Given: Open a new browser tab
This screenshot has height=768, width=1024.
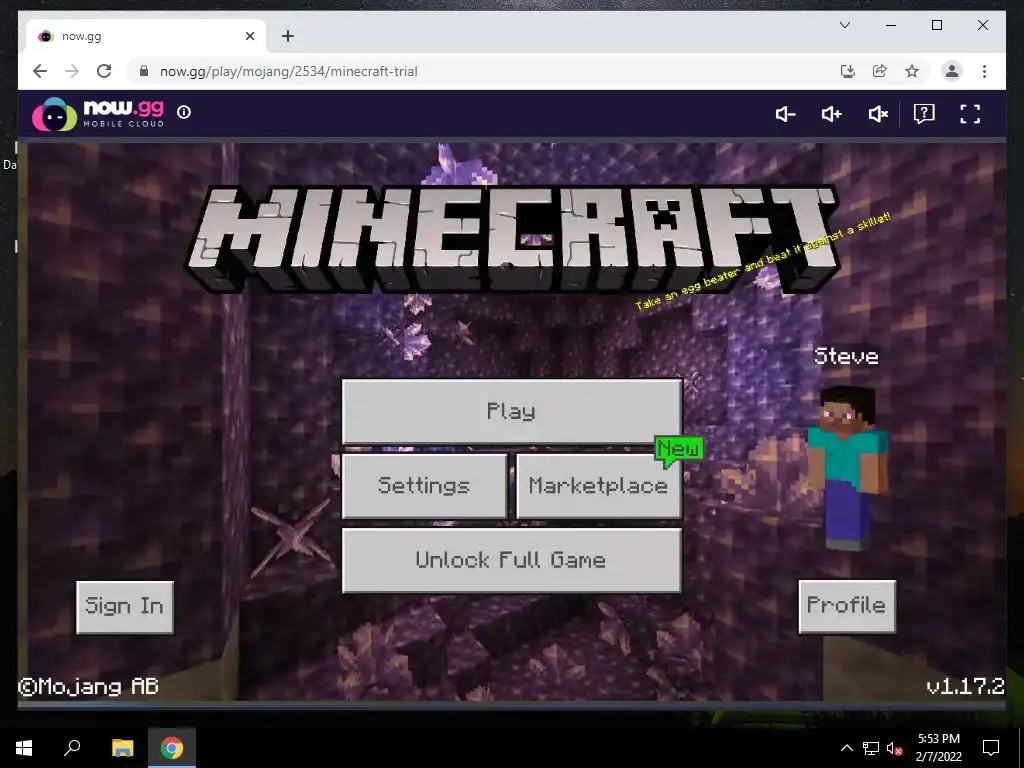Looking at the screenshot, I should coord(287,36).
